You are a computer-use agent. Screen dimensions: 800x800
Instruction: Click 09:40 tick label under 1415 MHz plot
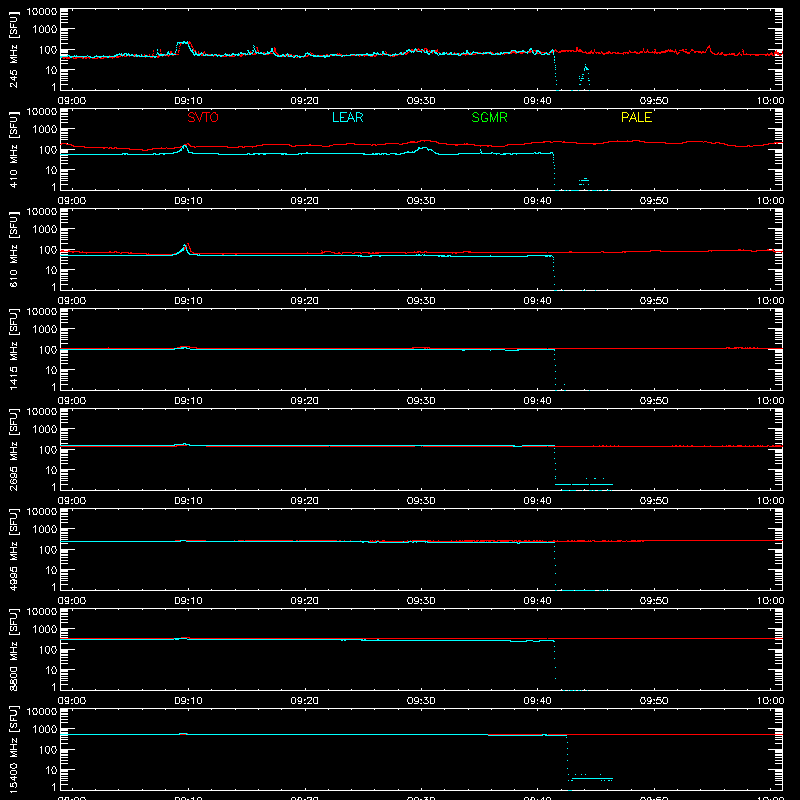537,401
